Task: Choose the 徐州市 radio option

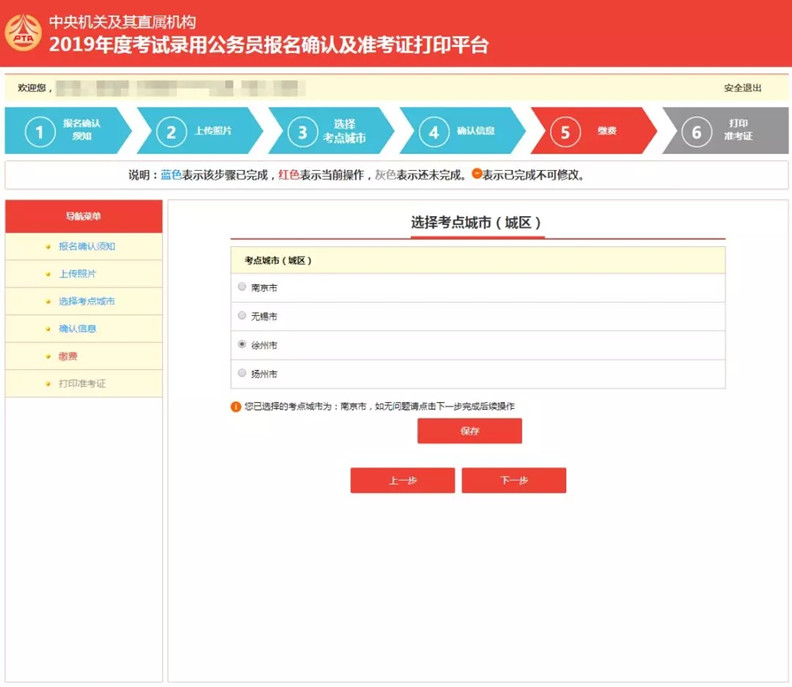Action: pos(242,345)
